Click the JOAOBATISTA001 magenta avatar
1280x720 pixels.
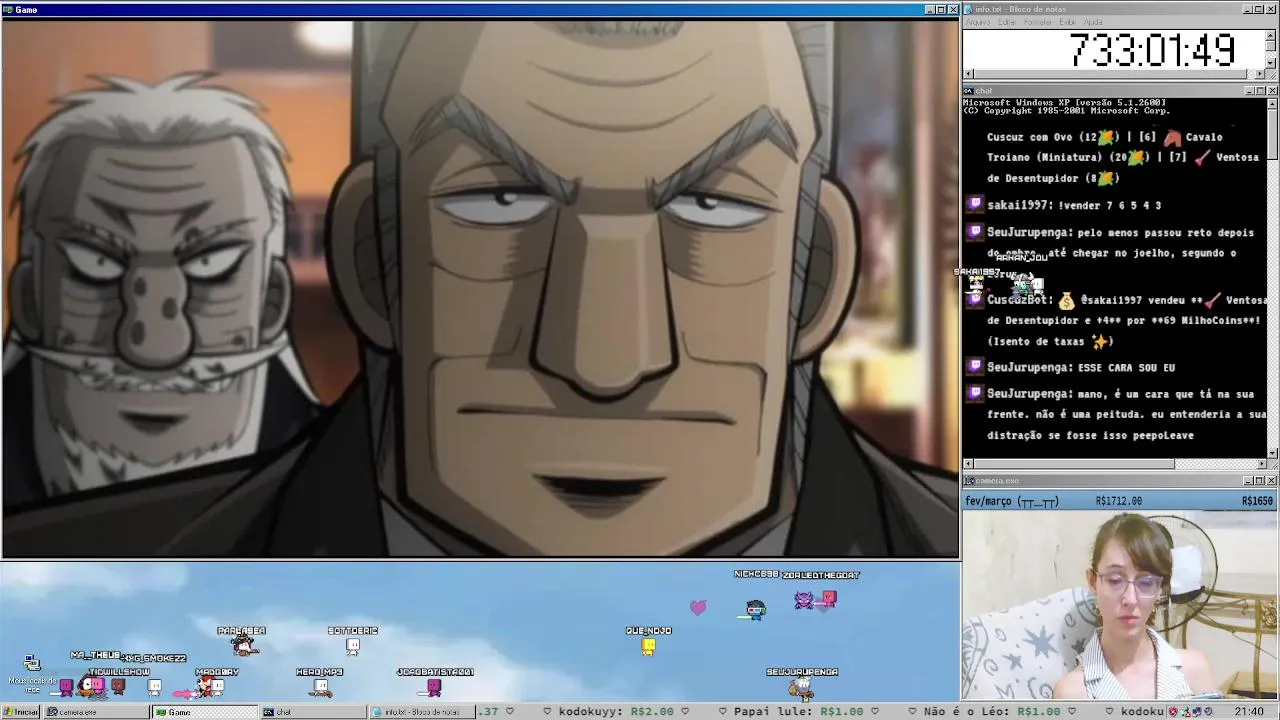pos(434,687)
